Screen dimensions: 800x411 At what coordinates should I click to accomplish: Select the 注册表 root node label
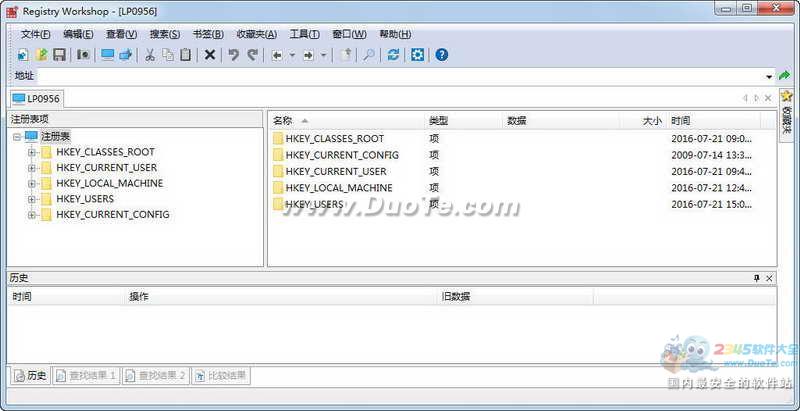pyautogui.click(x=56, y=137)
